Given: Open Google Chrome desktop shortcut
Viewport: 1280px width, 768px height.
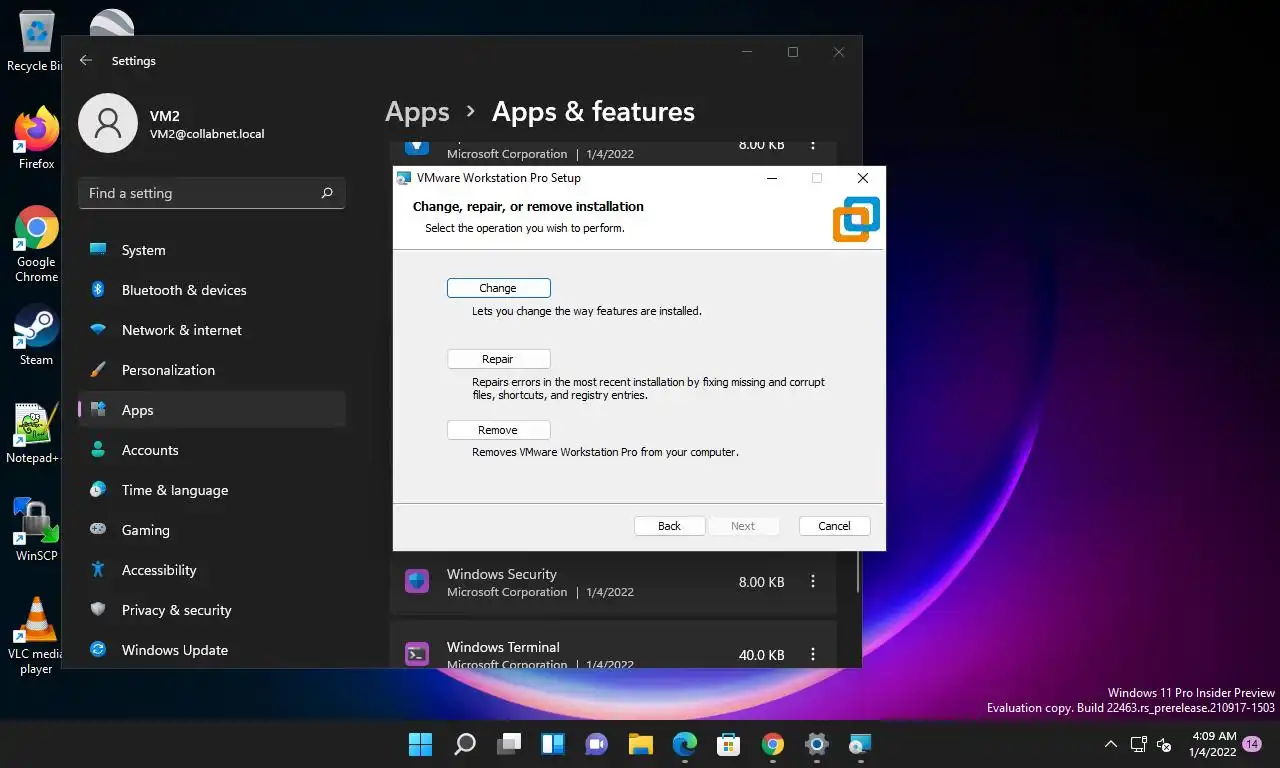Looking at the screenshot, I should tap(36, 244).
